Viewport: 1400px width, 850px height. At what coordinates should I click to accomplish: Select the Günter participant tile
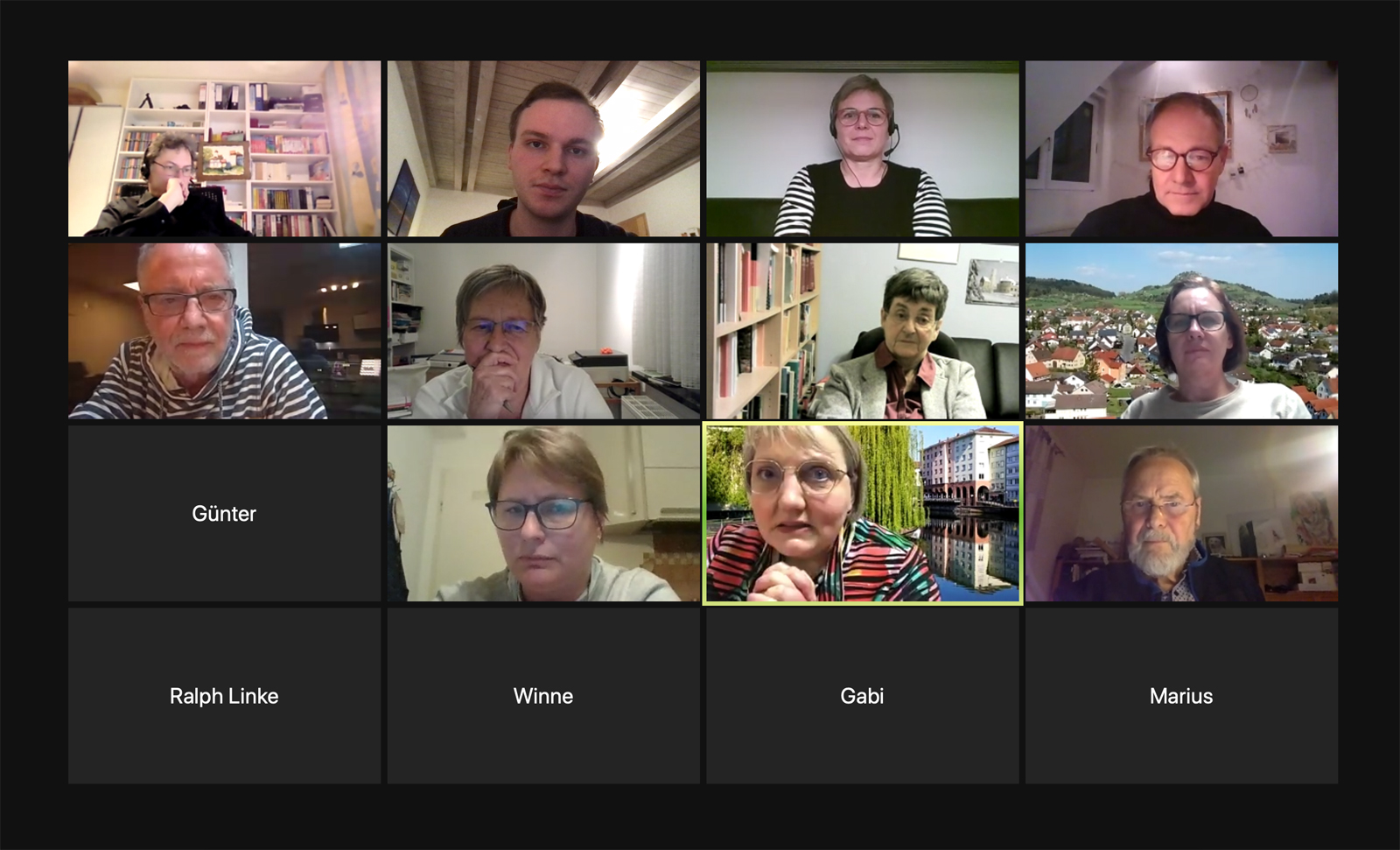click(x=224, y=513)
